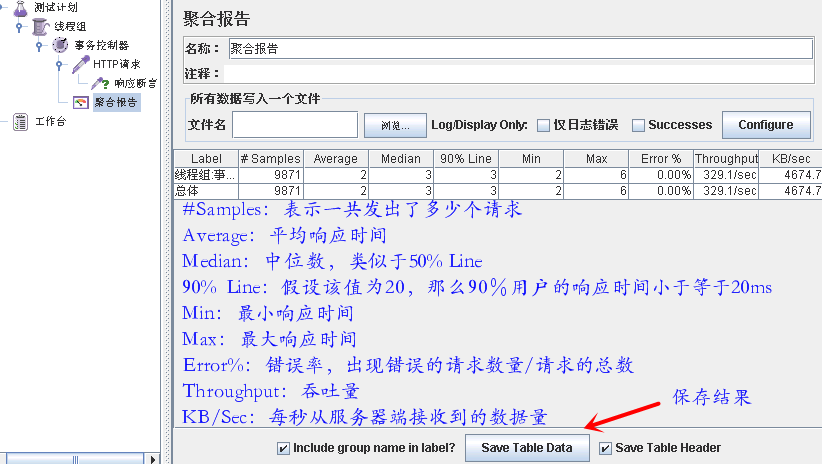The width and height of the screenshot is (822, 464).
Task: Select HTTP请求 tree node
Action: pos(117,64)
